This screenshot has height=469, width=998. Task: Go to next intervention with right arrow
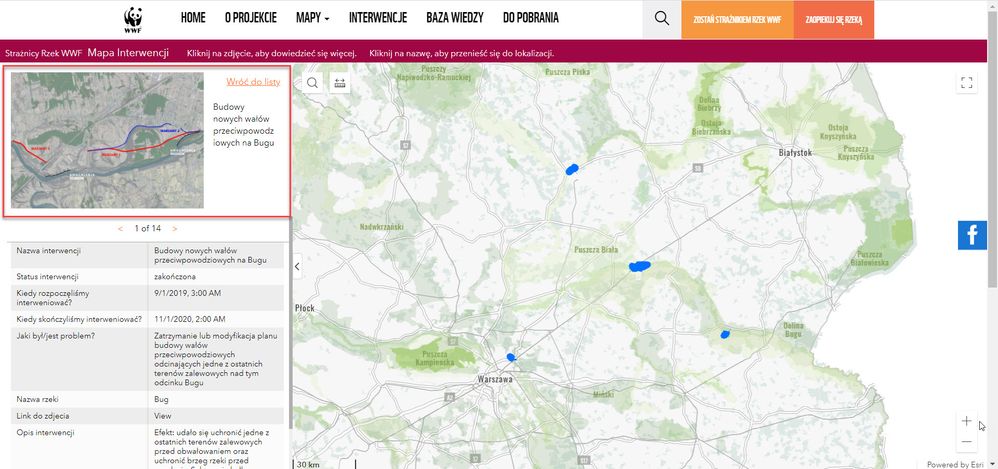(x=174, y=228)
